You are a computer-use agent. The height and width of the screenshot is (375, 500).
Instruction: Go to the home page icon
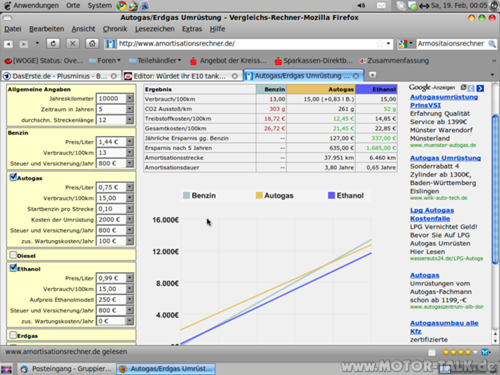[92, 43]
